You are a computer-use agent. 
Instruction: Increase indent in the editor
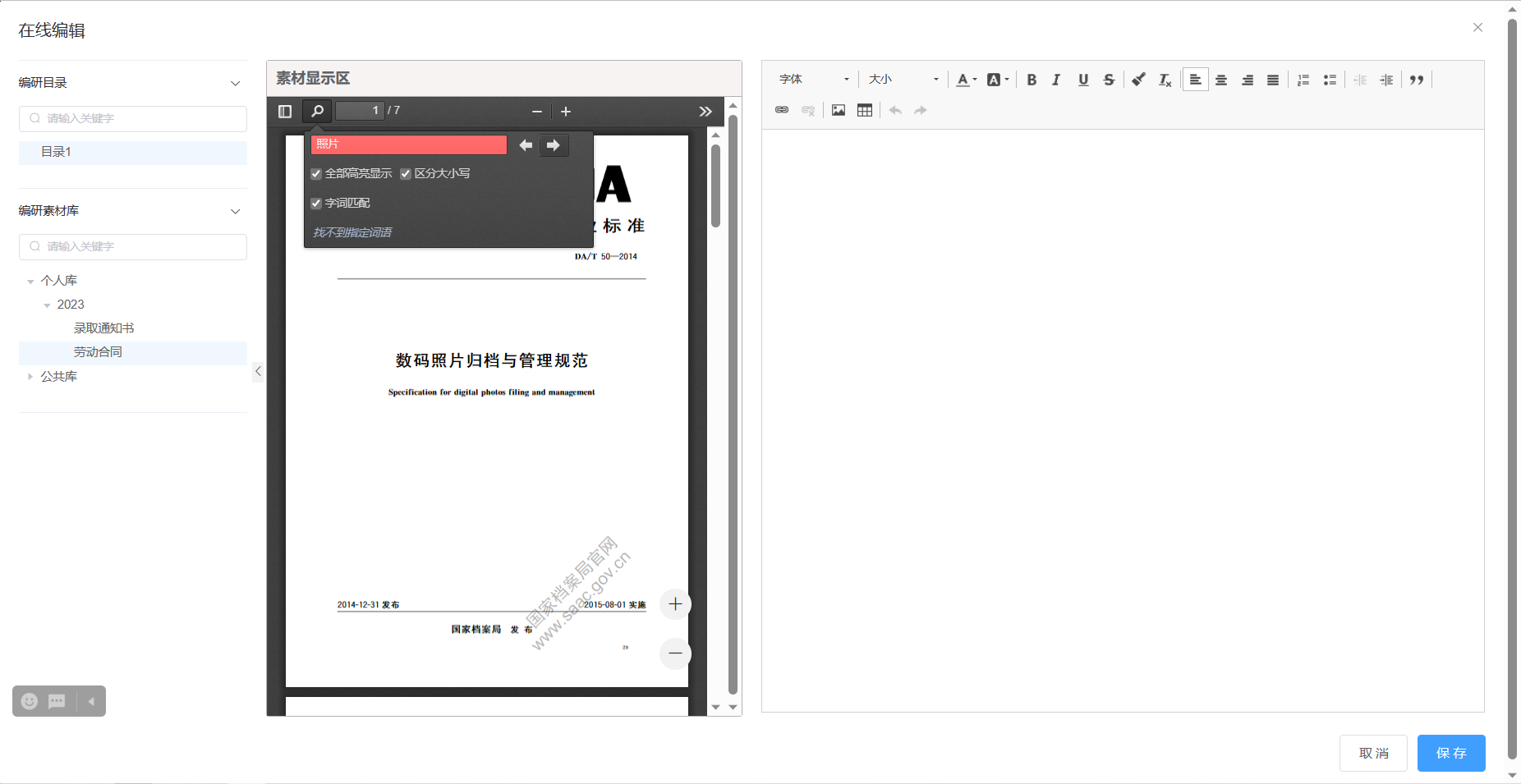[x=1386, y=80]
